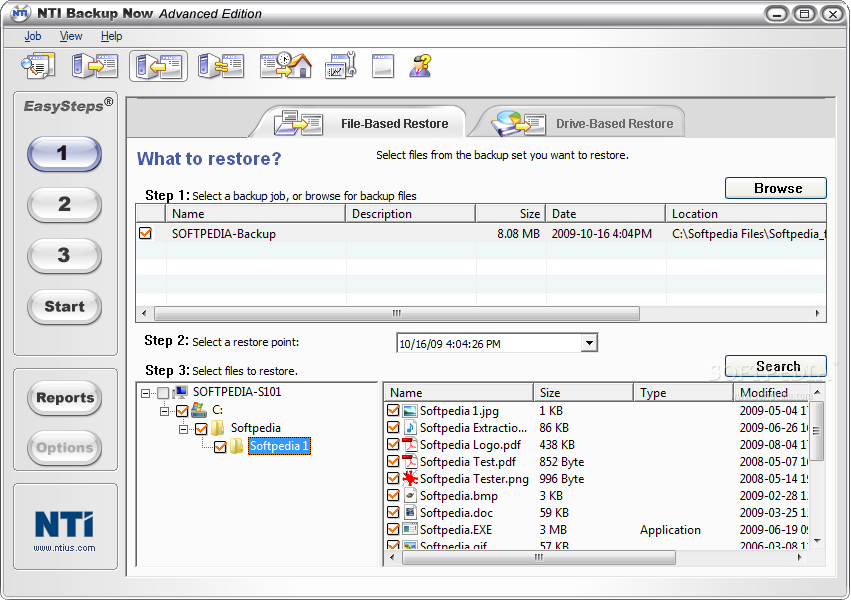851x601 pixels.
Task: Toggle the Softpedia folder checkbox
Action: 201,429
